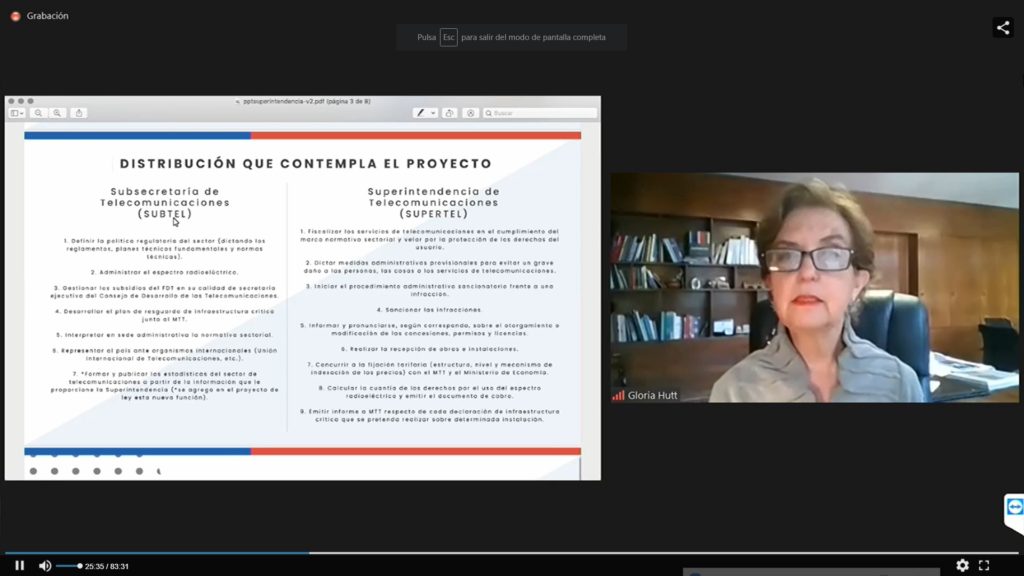Click the Subsecretaría de Telecomunicaciones (SUBTEL) heading

(x=165, y=202)
